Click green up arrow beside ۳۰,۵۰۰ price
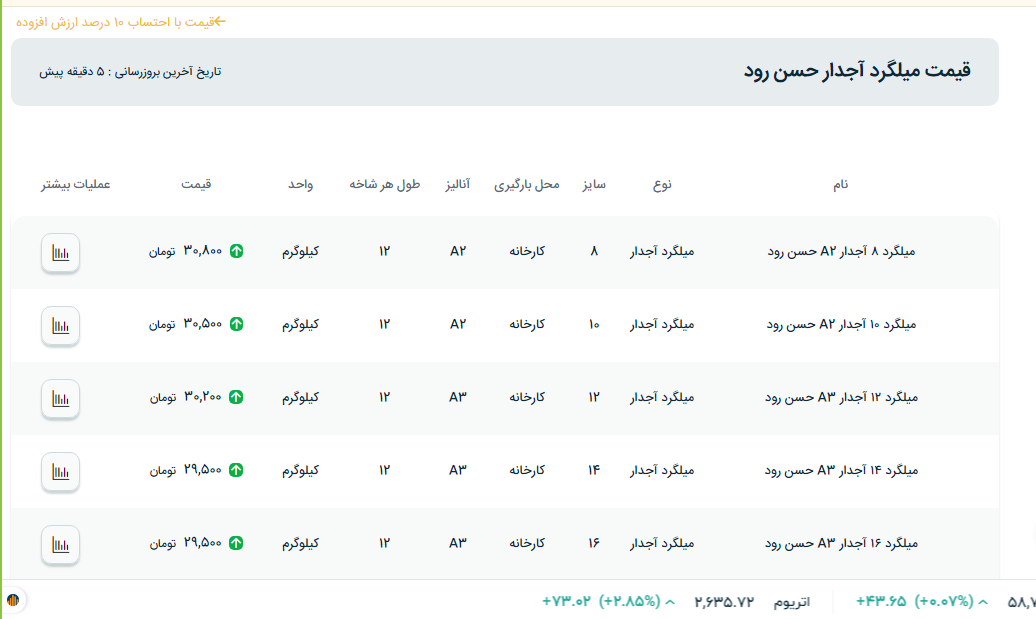This screenshot has width=1036, height=619. (x=236, y=324)
